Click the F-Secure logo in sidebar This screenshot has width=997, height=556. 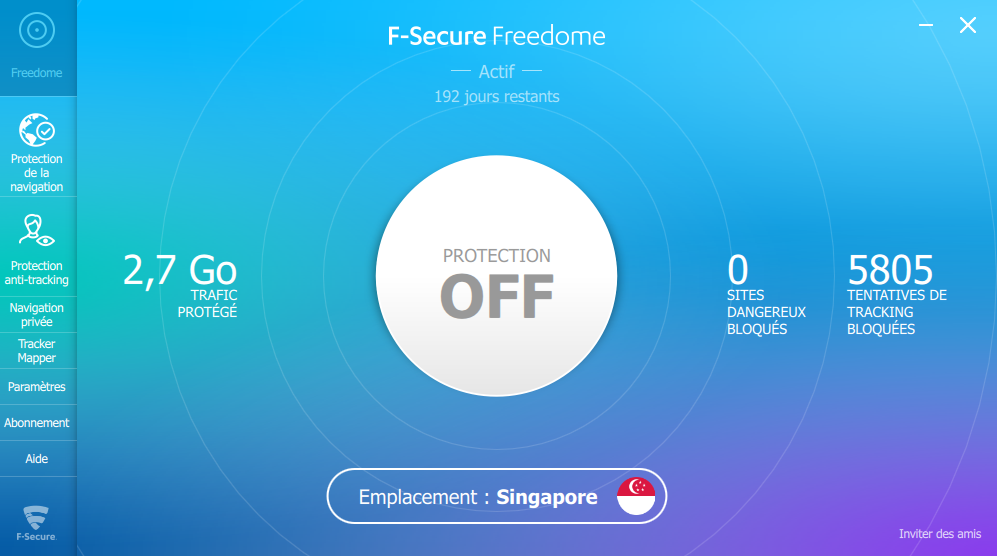tap(36, 523)
